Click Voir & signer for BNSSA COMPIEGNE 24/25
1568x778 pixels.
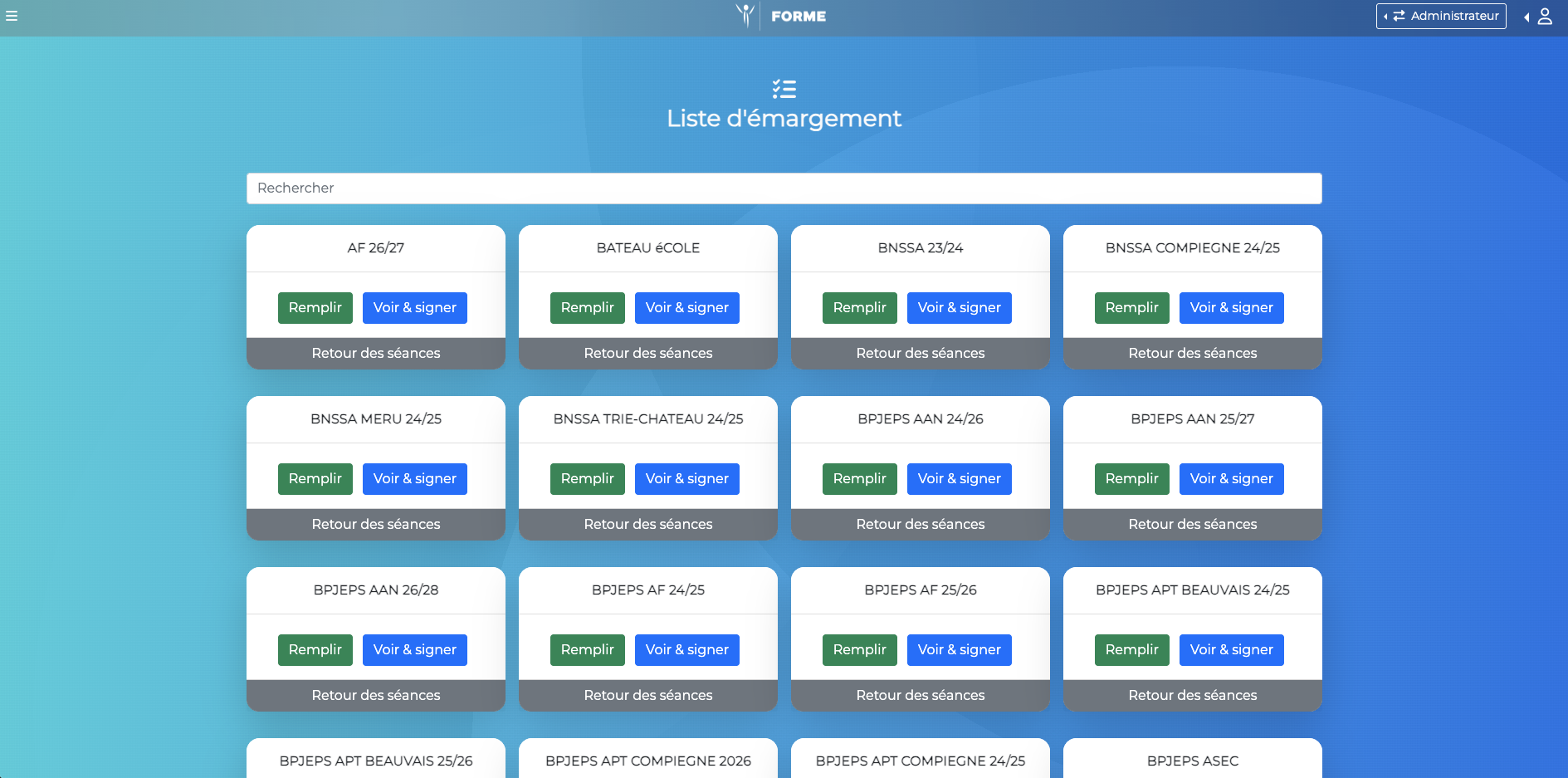pyautogui.click(x=1232, y=308)
